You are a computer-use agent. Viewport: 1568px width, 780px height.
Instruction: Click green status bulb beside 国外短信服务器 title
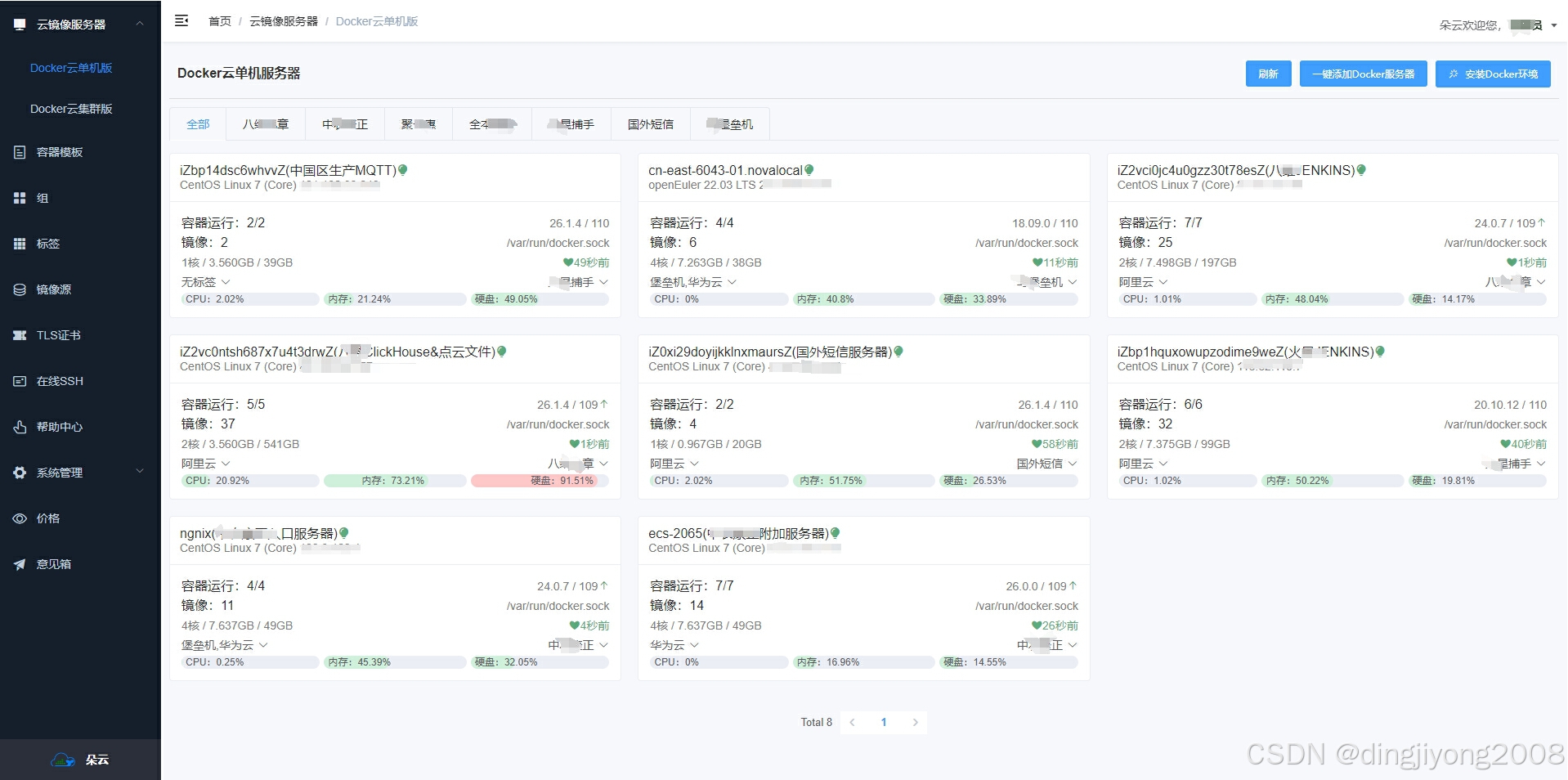[898, 352]
